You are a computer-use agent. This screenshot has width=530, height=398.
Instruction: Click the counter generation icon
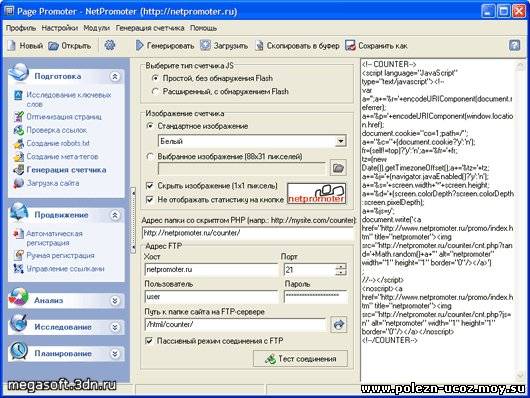coord(18,169)
